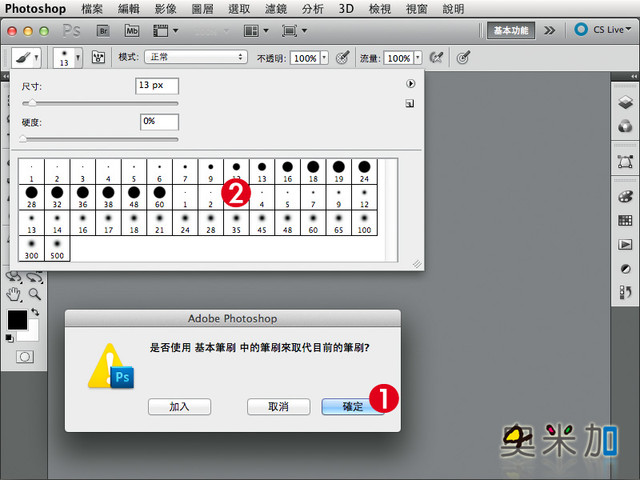Open the Color palette panel icon
The image size is (640, 480).
[625, 197]
